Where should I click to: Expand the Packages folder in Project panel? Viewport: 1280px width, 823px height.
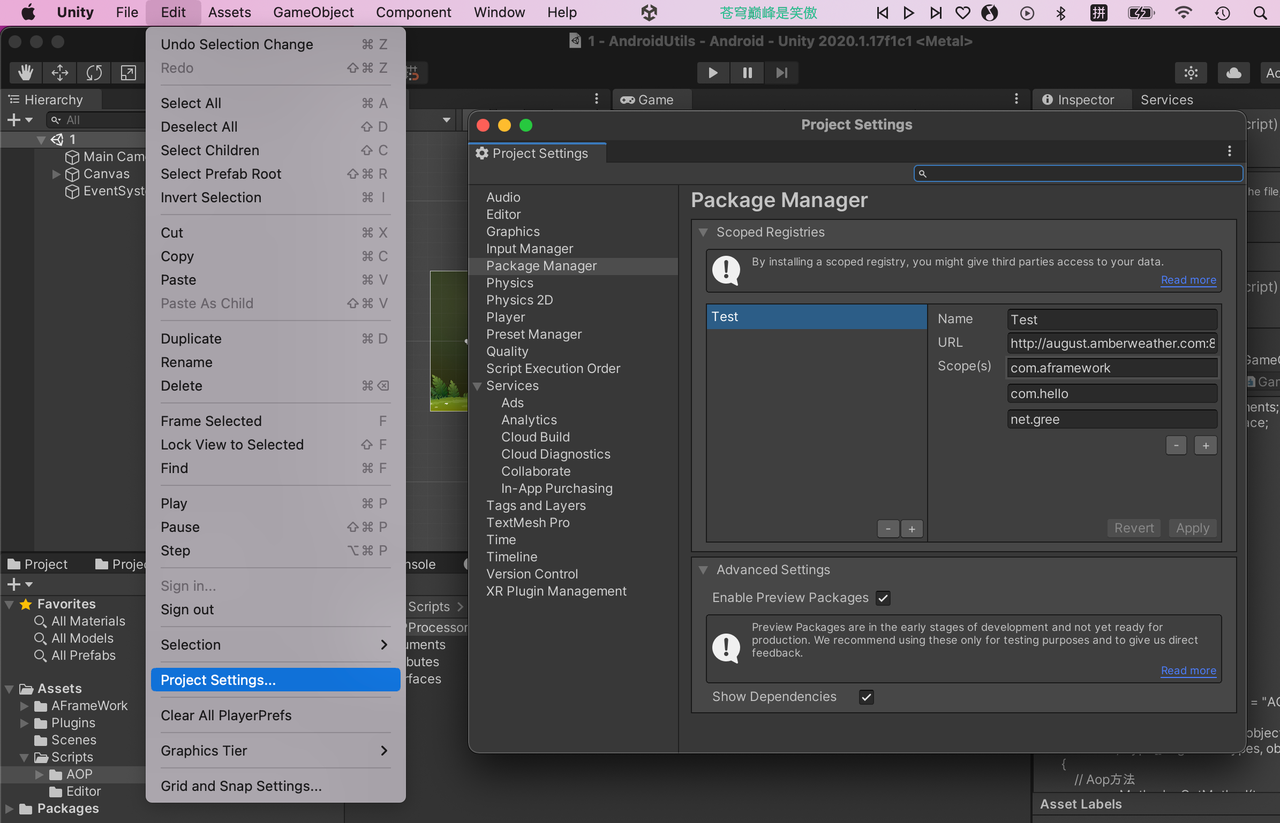point(10,809)
